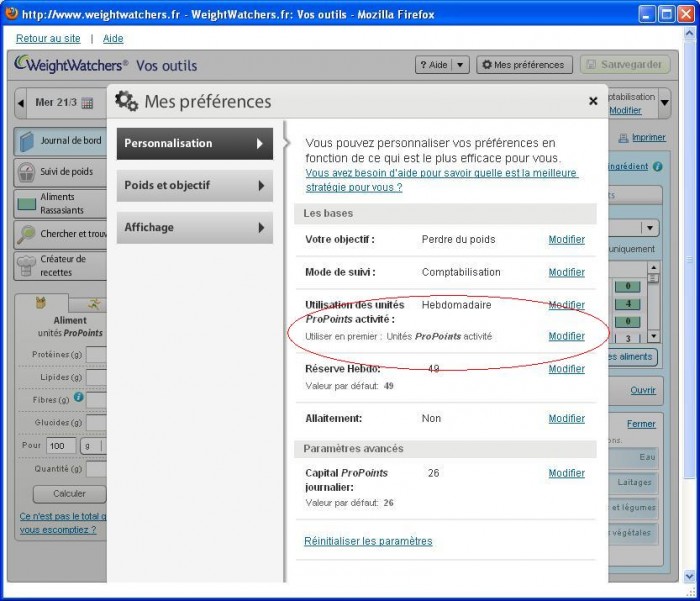Click the Journal de bord book icon
The width and height of the screenshot is (700, 601).
[x=26, y=142]
